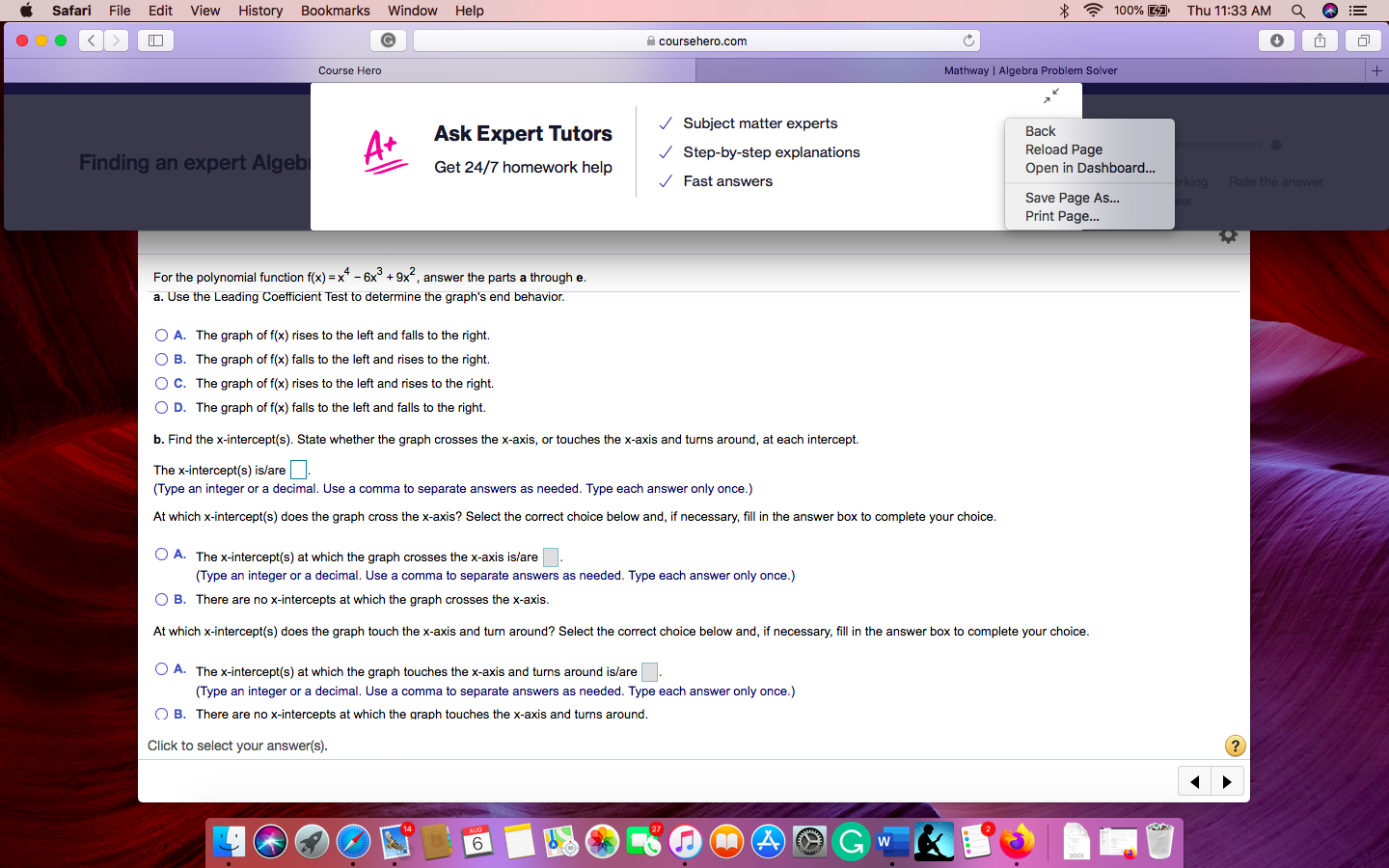Click the Grammarly extension icon in toolbar
Screen dimensions: 1389x868
pyautogui.click(x=388, y=41)
